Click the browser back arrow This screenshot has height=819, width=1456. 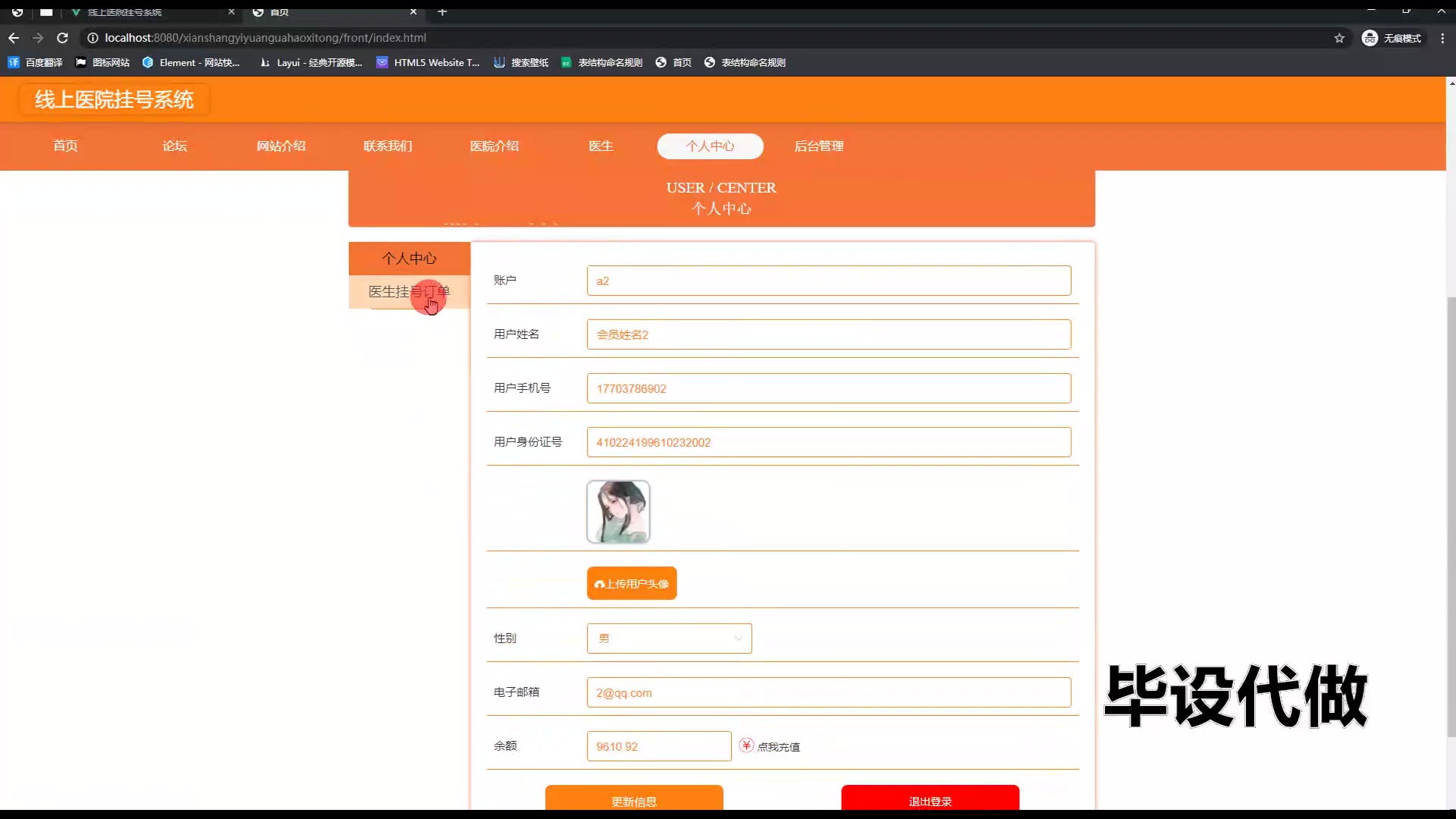point(14,38)
